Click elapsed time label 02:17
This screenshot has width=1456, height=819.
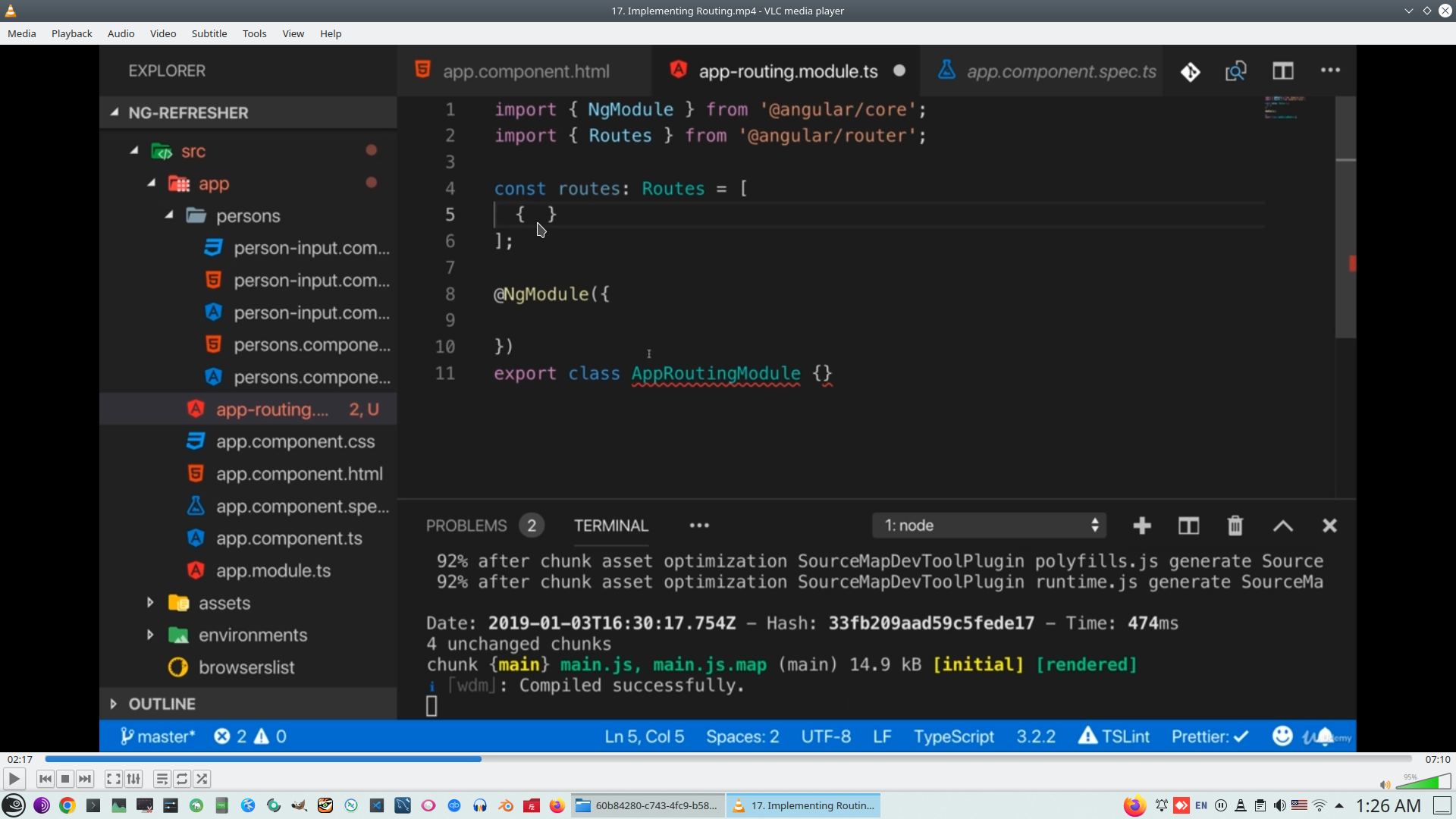pyautogui.click(x=20, y=759)
